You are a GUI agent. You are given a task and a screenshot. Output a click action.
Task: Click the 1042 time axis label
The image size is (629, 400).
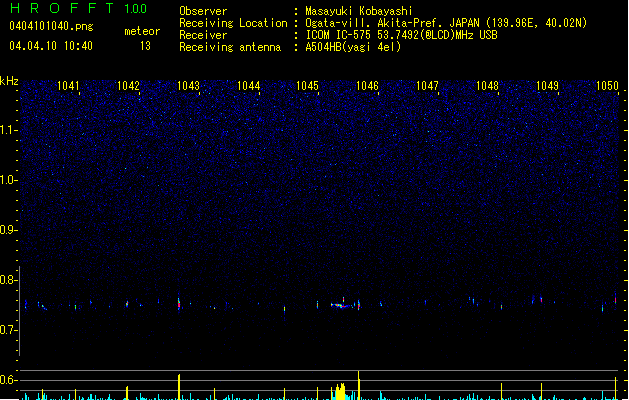tap(128, 86)
